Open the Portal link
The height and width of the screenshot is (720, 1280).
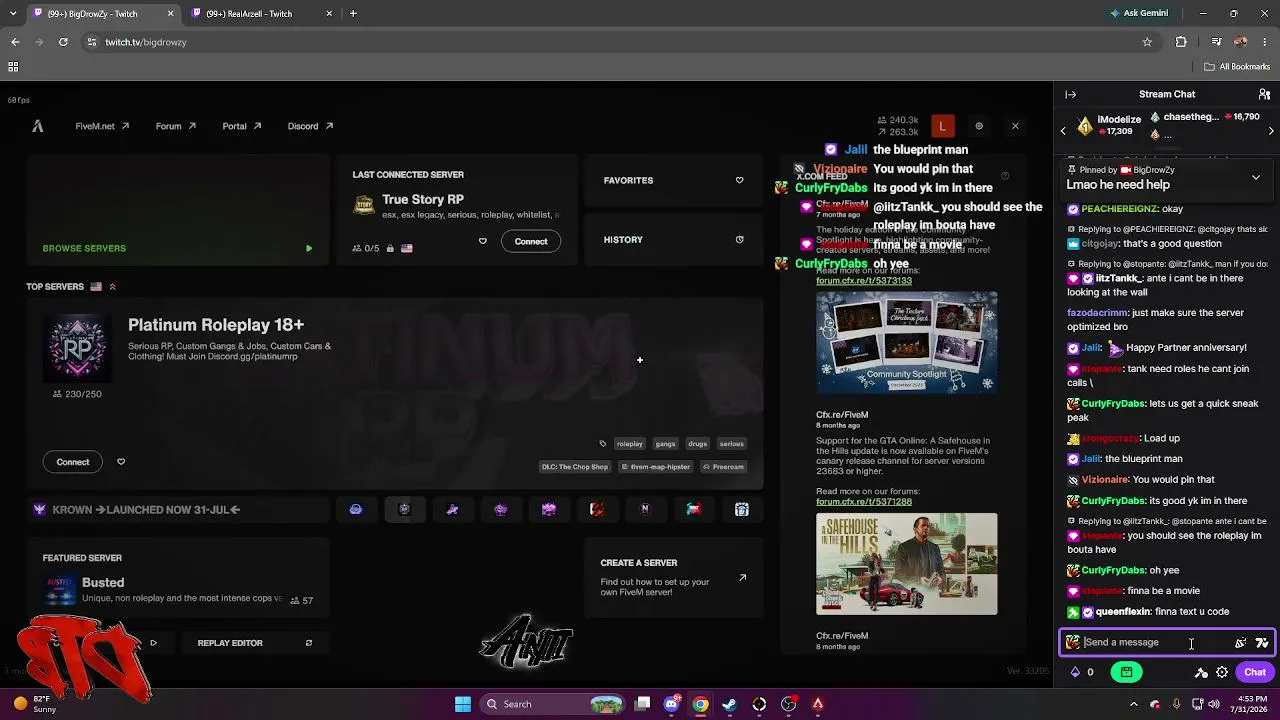click(x=242, y=126)
